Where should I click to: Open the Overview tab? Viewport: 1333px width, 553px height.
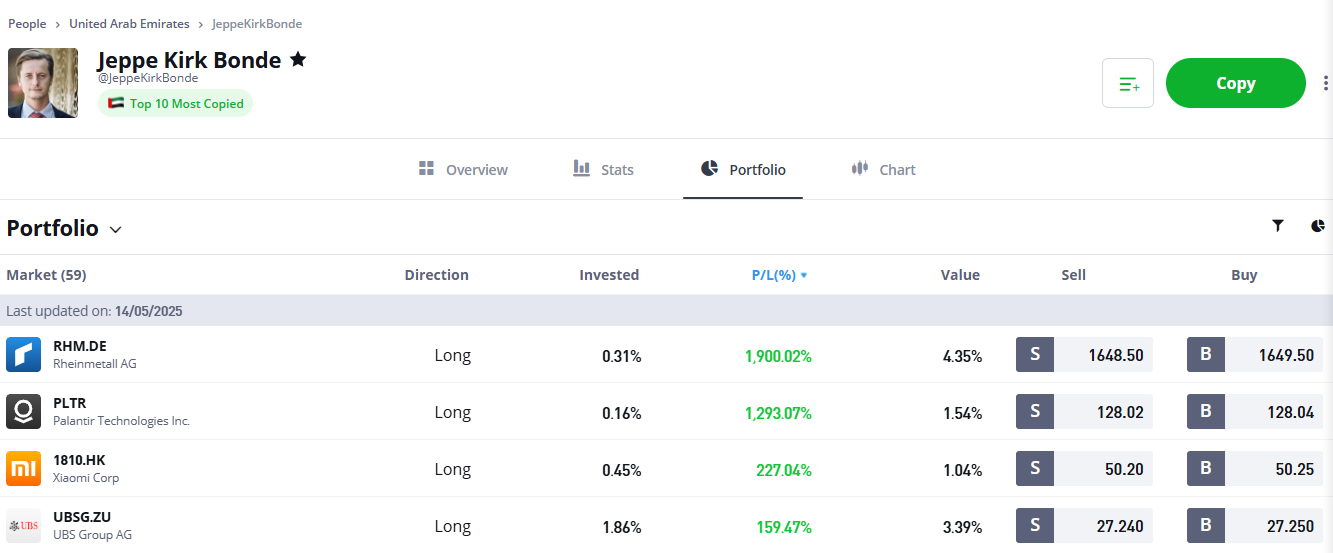(x=463, y=169)
